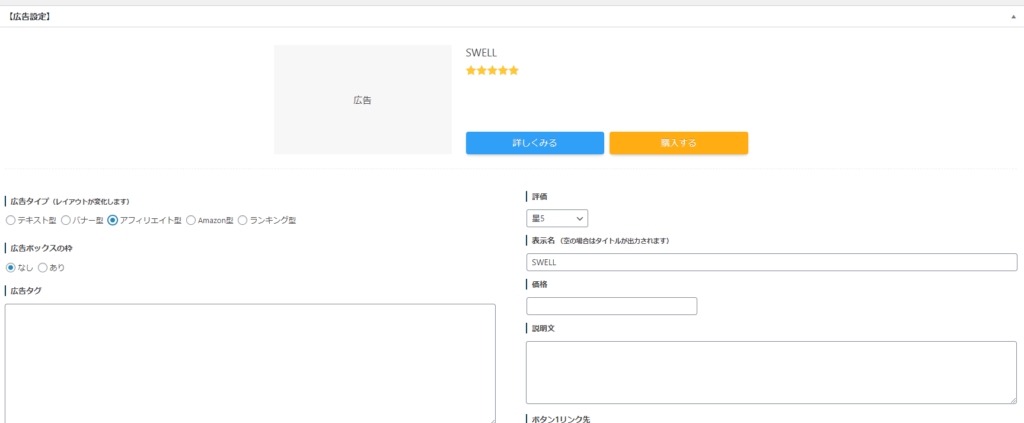
Task: Choose あり for the ad box border
Action: coord(42,268)
